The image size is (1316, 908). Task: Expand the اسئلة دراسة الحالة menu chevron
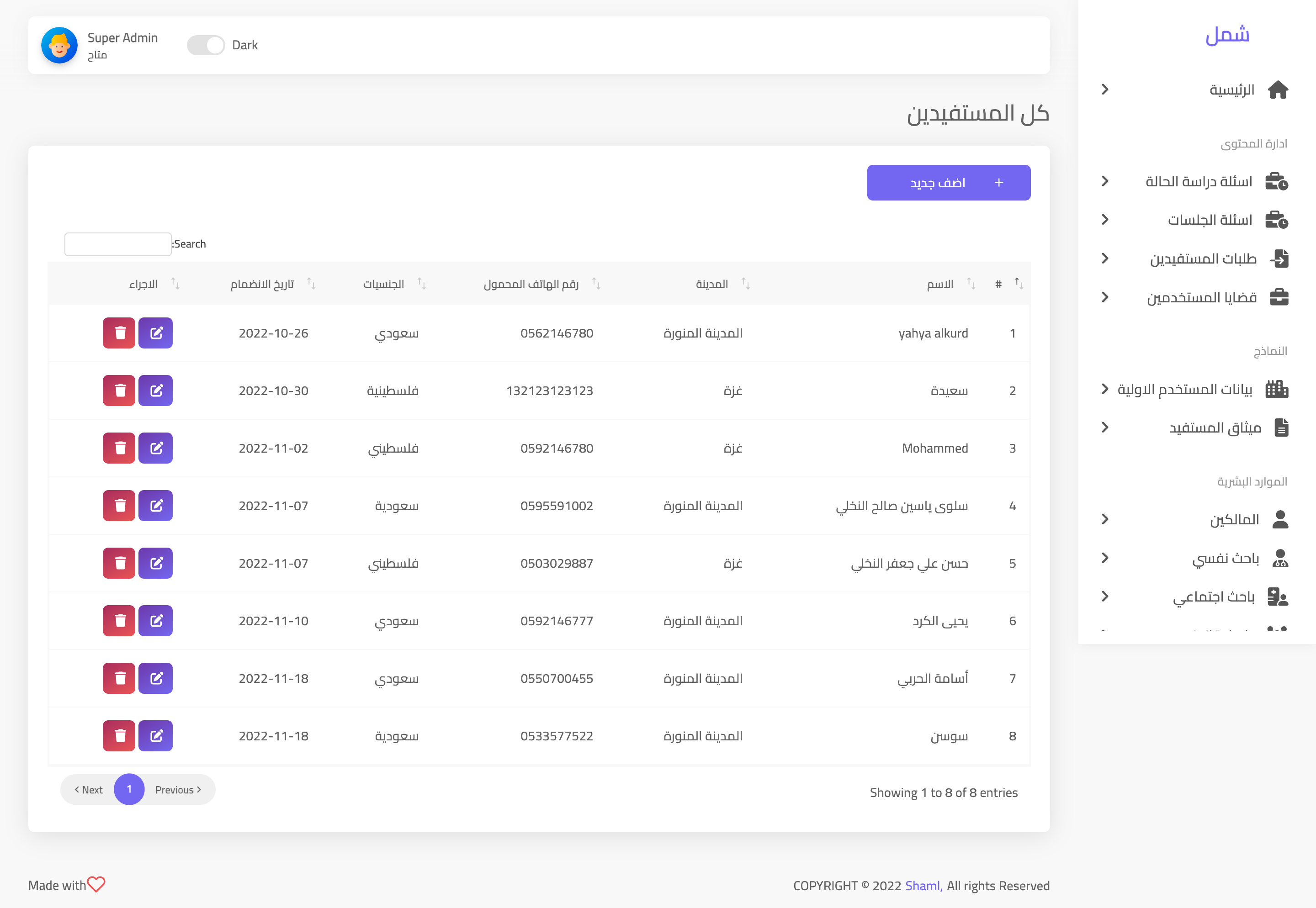pyautogui.click(x=1105, y=181)
